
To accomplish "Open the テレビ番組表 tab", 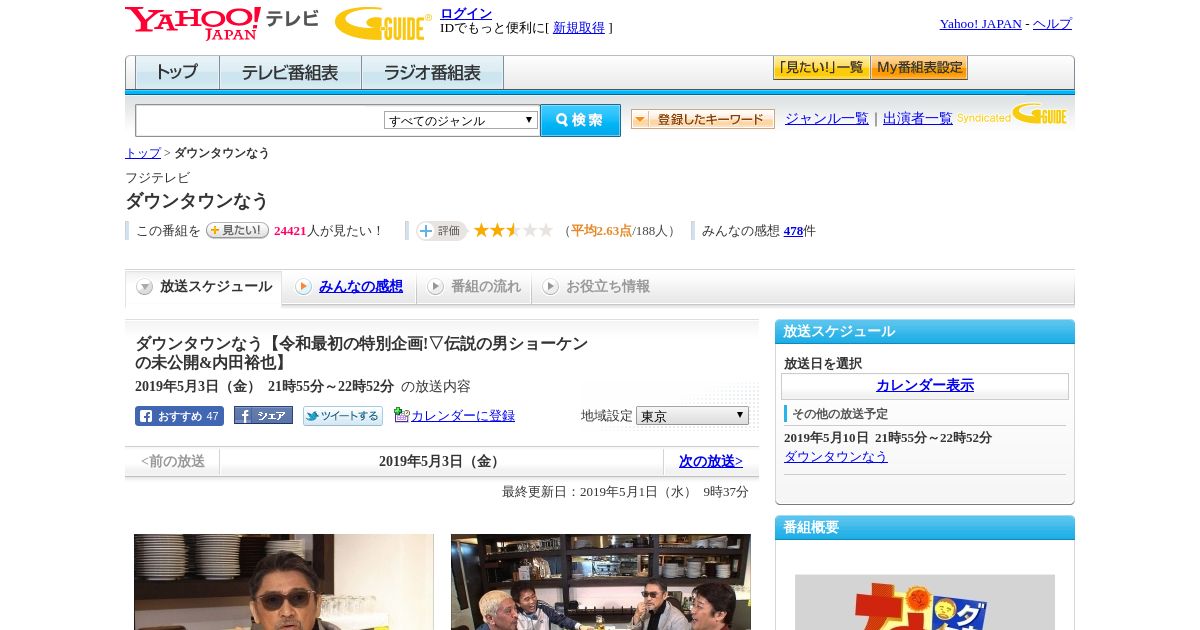I will pyautogui.click(x=290, y=73).
